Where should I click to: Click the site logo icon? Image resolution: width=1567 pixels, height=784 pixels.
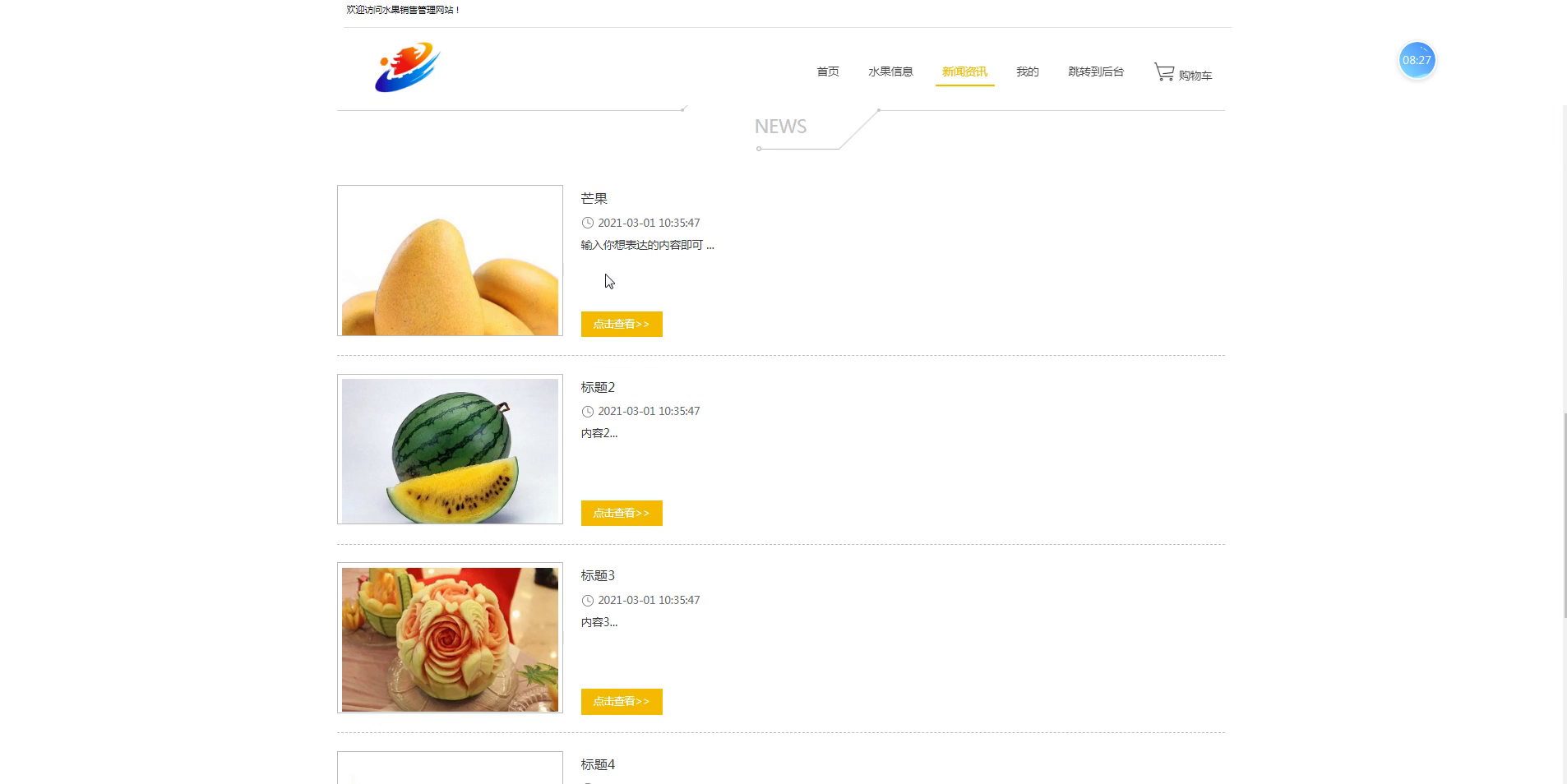click(408, 67)
